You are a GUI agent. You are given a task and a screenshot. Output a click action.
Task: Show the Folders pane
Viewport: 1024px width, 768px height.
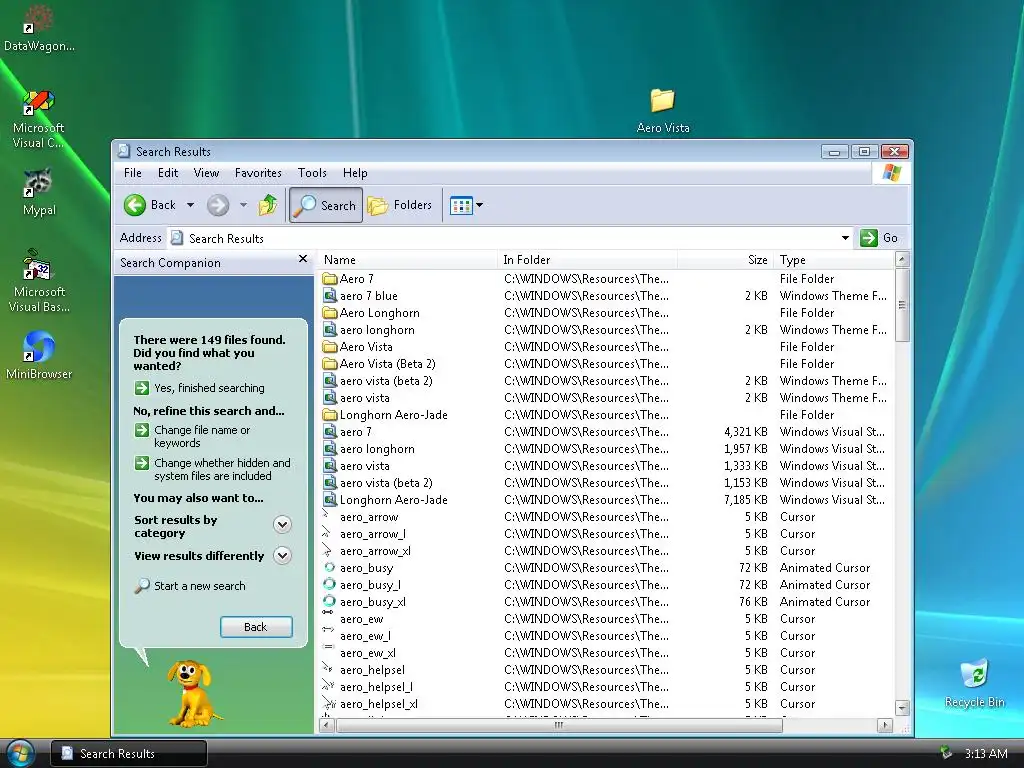tap(400, 205)
